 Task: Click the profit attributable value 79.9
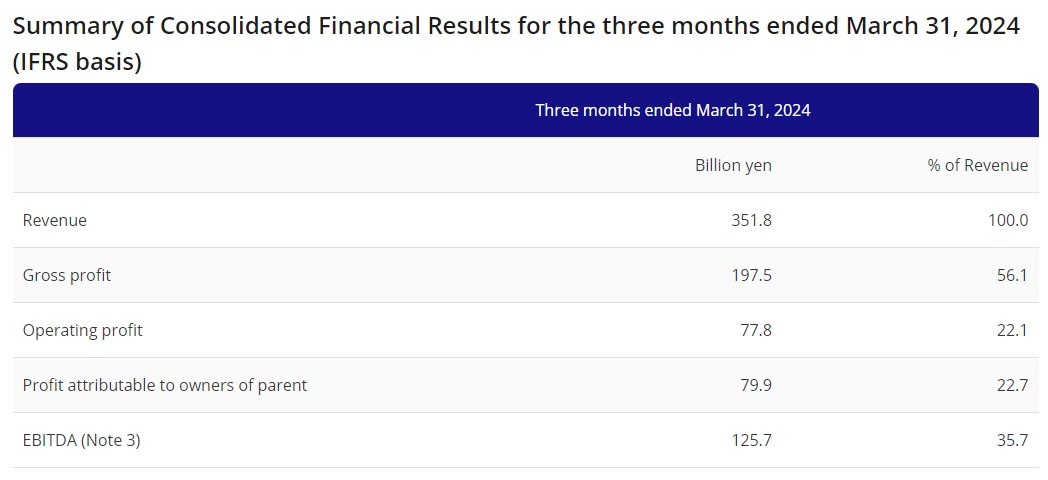pos(755,385)
